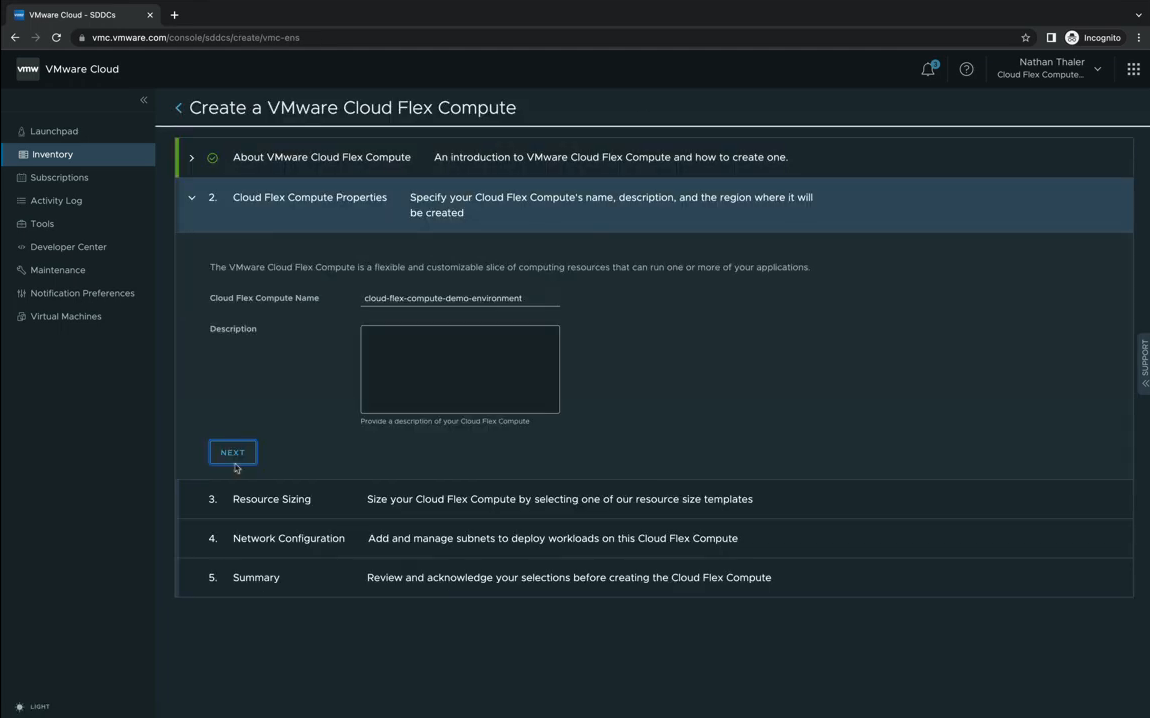Click the browser back arrow
The height and width of the screenshot is (718, 1150).
pos(15,37)
